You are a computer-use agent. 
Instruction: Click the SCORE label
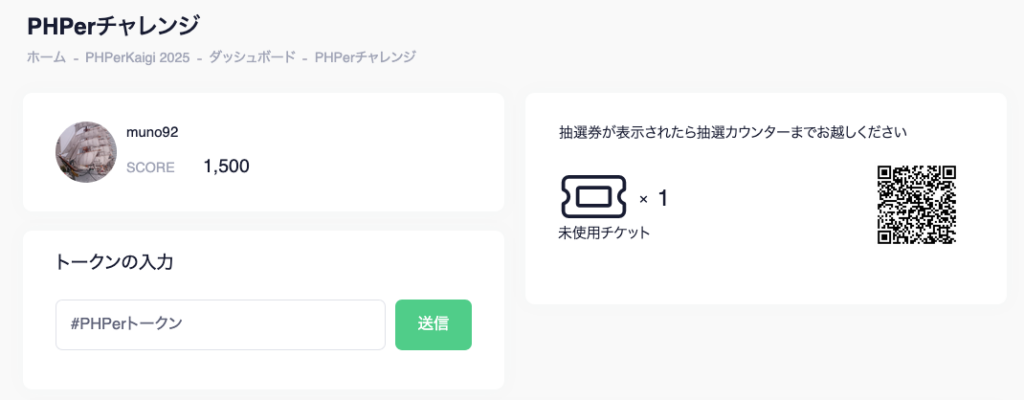tap(150, 167)
